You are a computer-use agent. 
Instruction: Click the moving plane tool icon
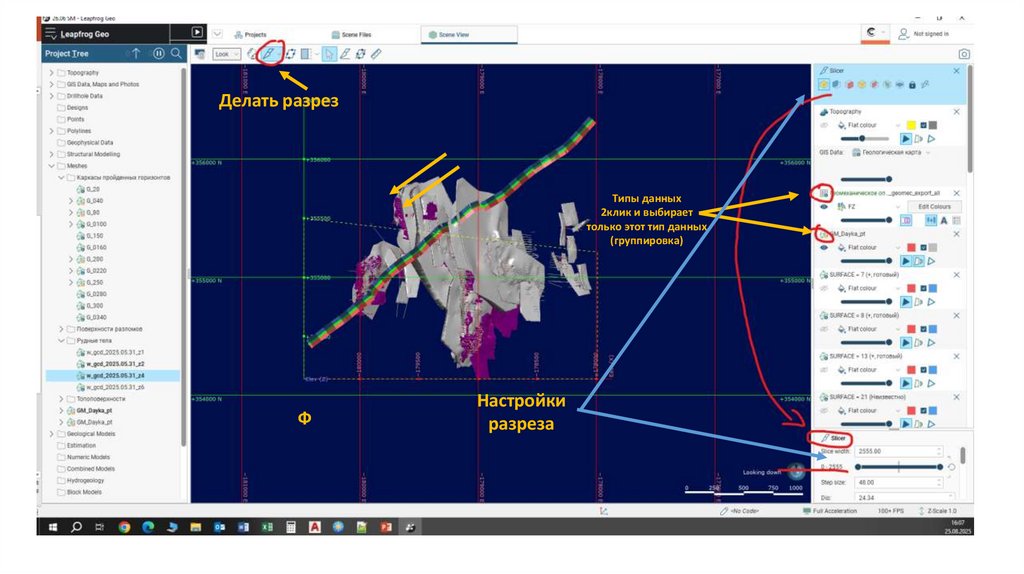pyautogui.click(x=291, y=54)
